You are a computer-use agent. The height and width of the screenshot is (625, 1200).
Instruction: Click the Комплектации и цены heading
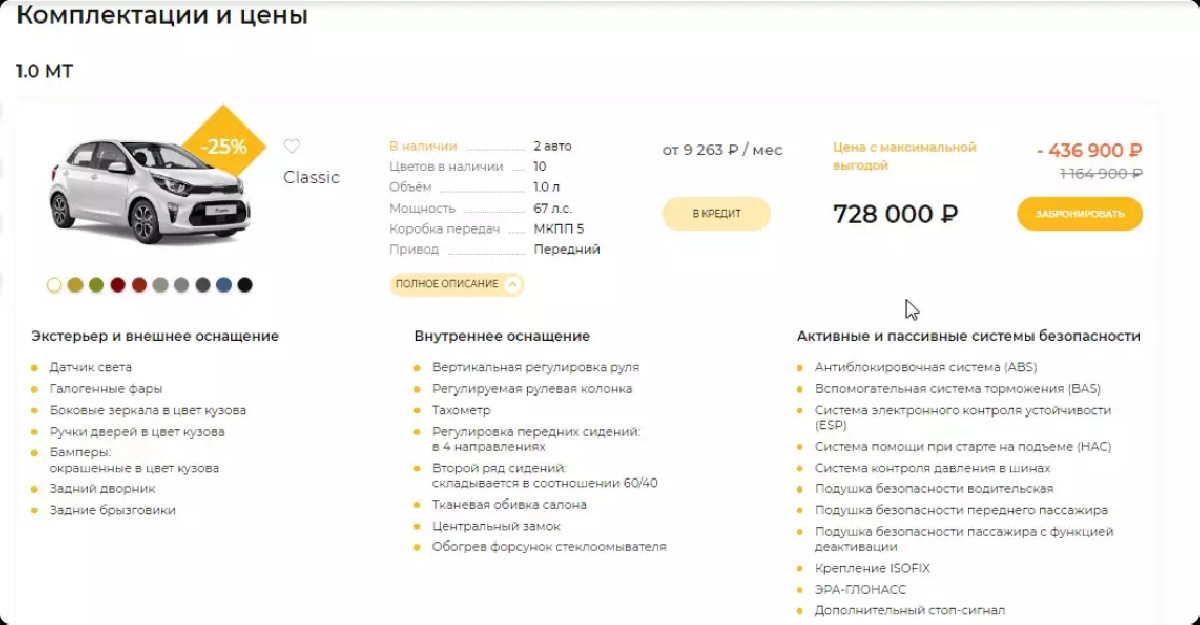click(162, 16)
